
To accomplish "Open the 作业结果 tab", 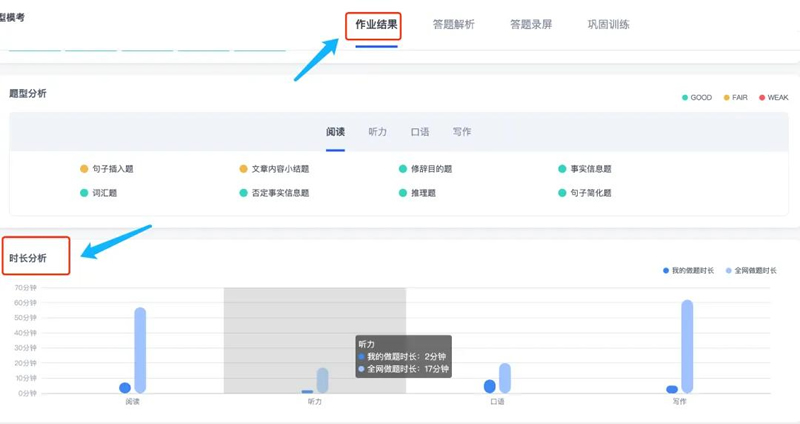I will pyautogui.click(x=376, y=24).
